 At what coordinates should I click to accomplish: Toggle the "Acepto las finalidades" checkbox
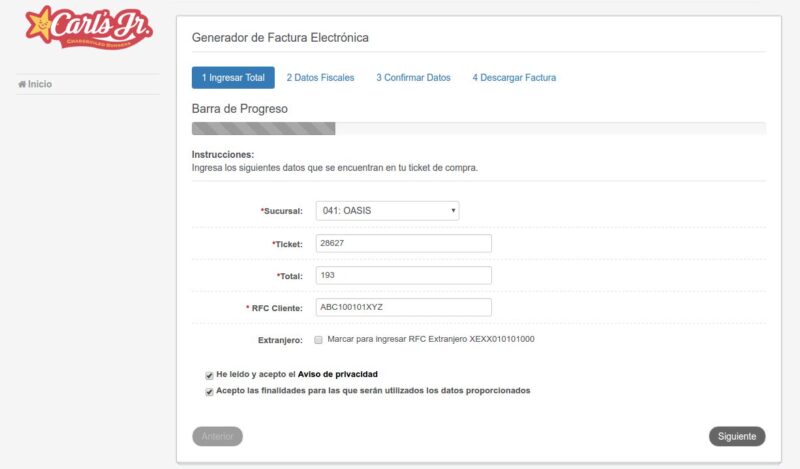point(209,391)
